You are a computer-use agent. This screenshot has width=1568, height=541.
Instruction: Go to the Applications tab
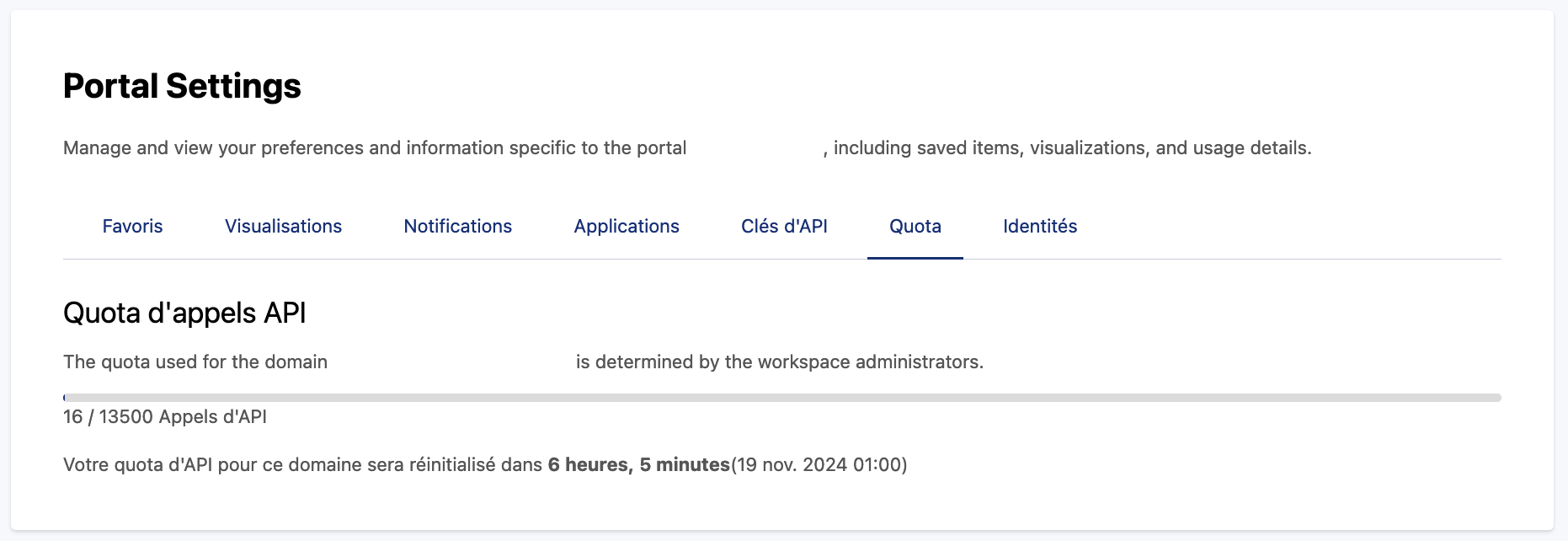pos(626,226)
